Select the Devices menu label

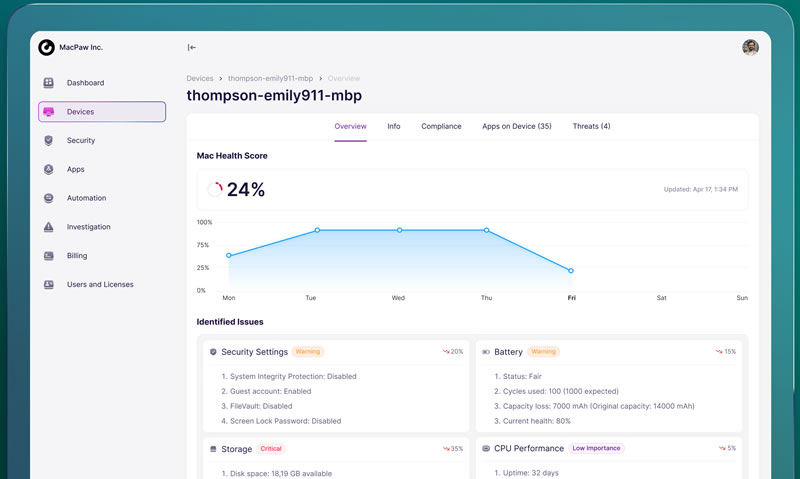pyautogui.click(x=80, y=112)
